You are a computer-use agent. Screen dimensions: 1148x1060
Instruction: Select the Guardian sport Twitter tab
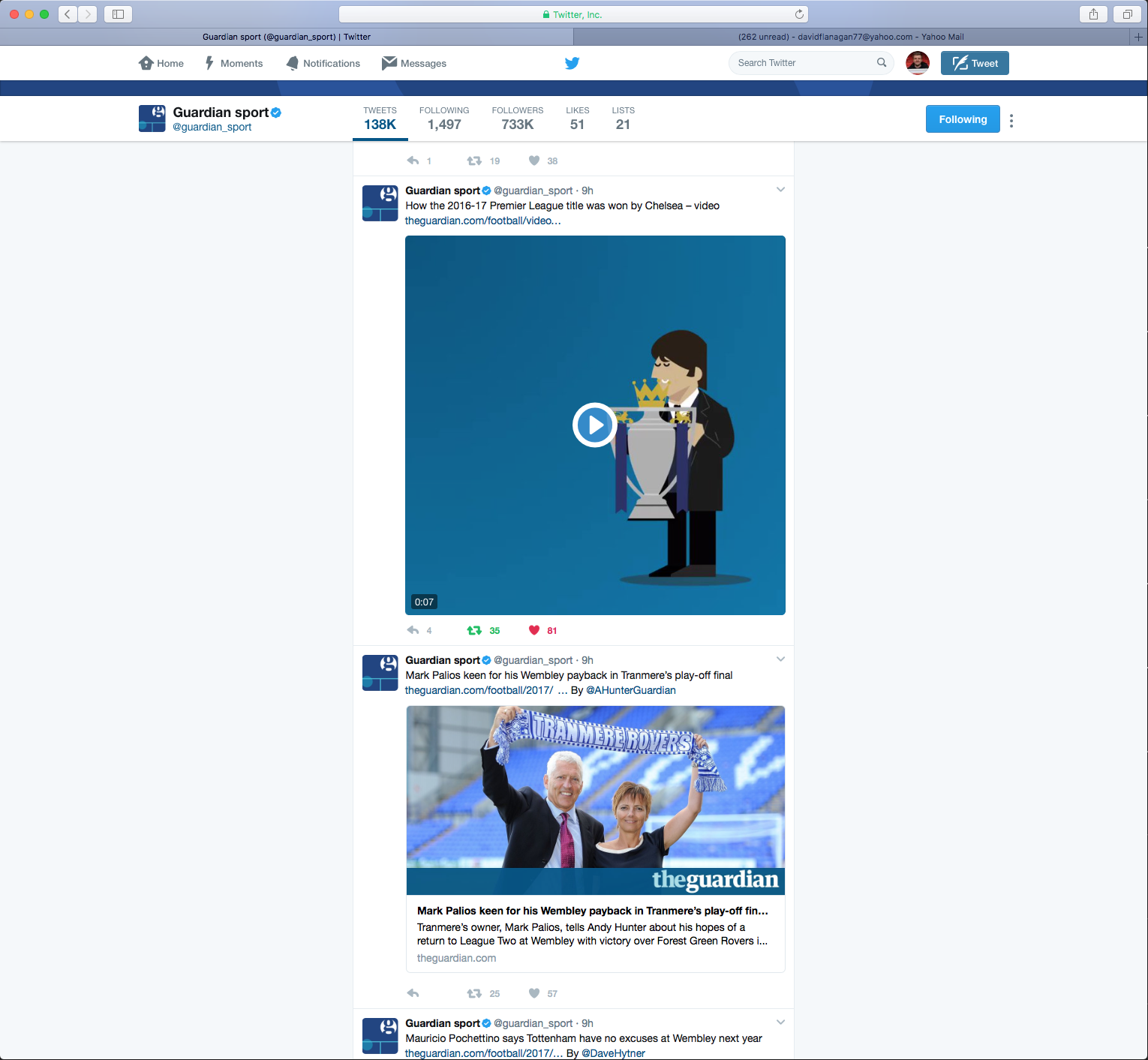pos(287,37)
